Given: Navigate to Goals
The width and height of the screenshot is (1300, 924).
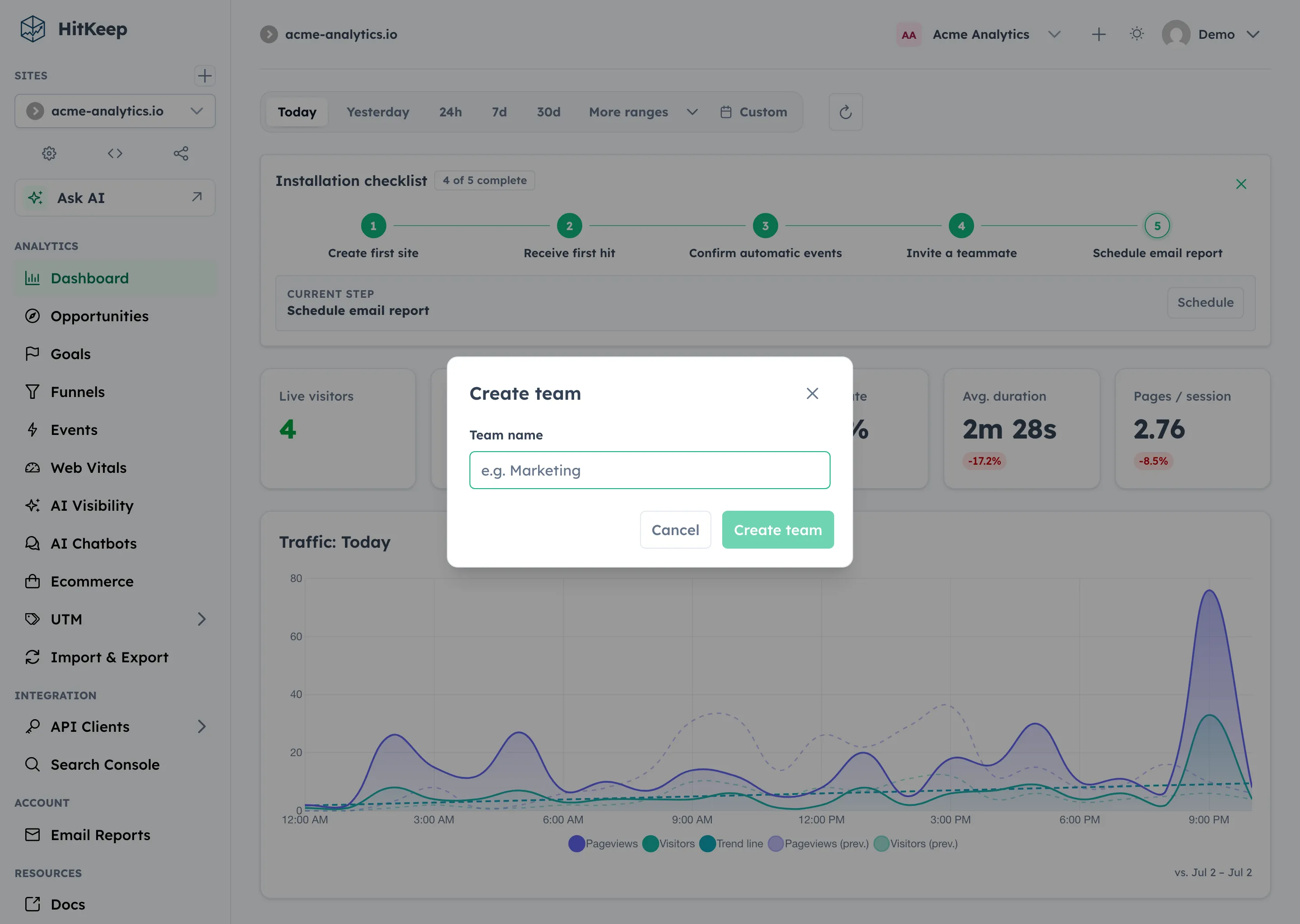Looking at the screenshot, I should click(115, 354).
